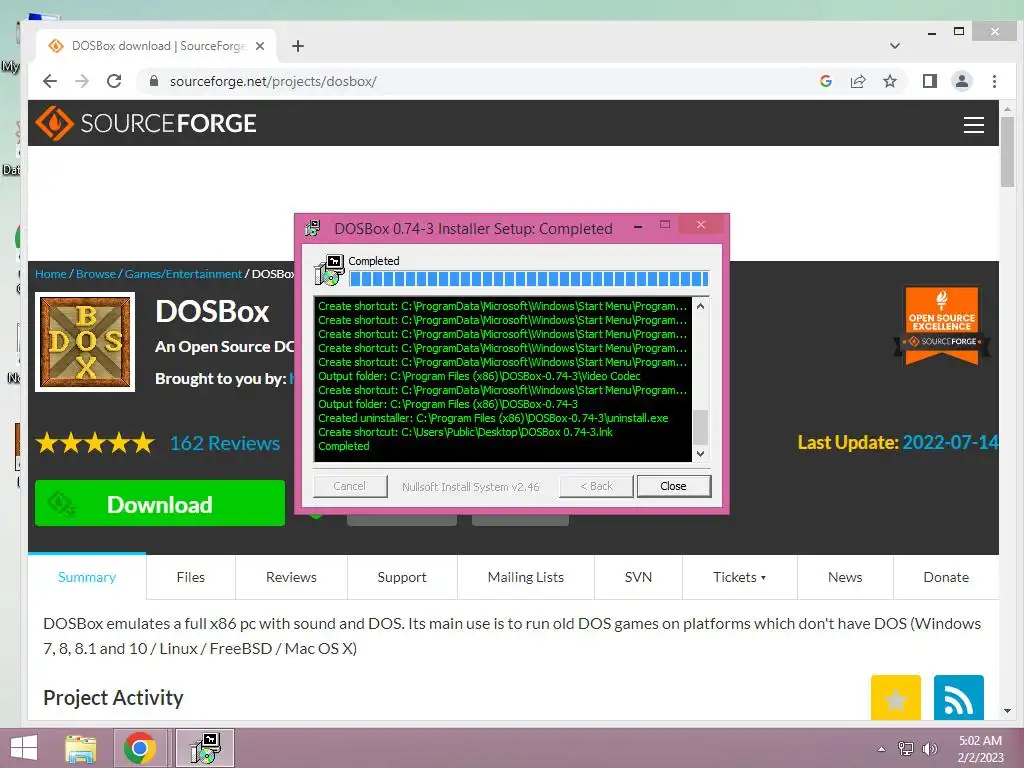
Task: Click the Last Update date 2022-07-14
Action: pos(950,442)
